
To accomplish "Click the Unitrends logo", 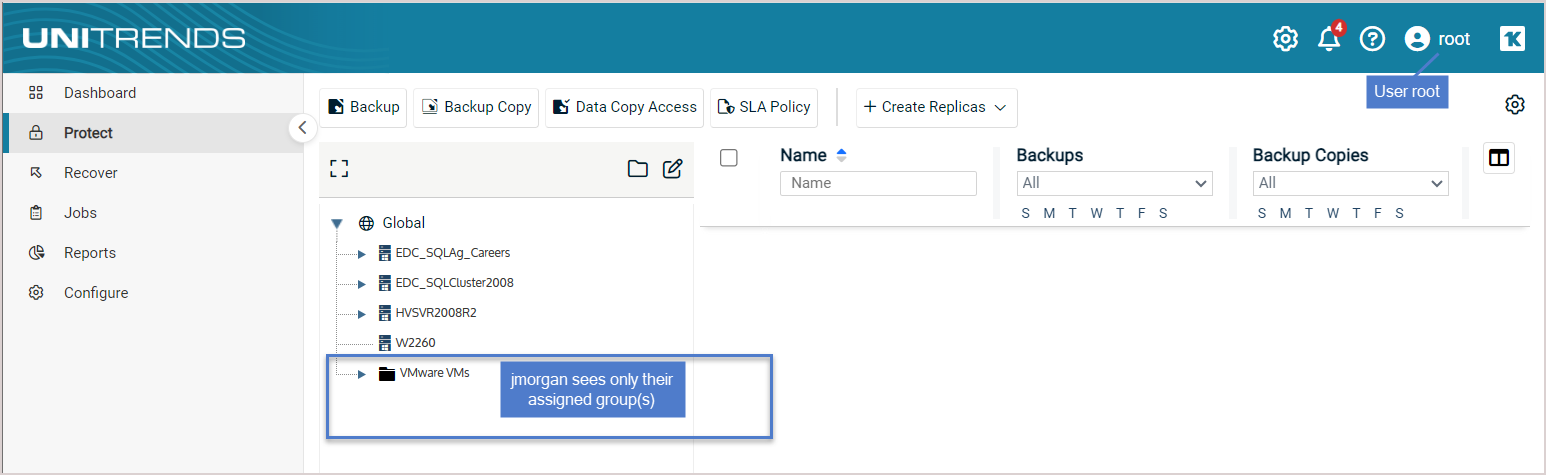I will point(133,39).
